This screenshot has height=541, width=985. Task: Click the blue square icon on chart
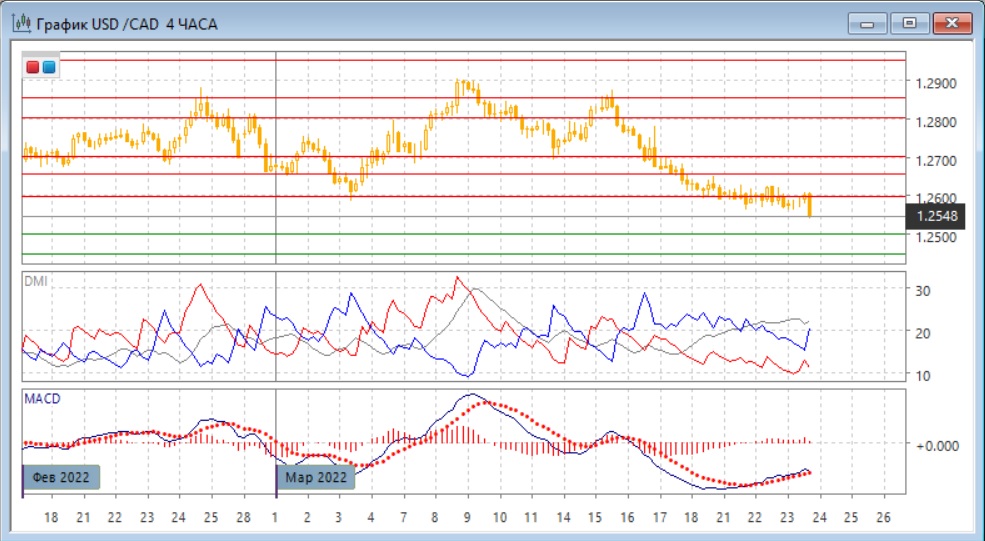(x=48, y=67)
